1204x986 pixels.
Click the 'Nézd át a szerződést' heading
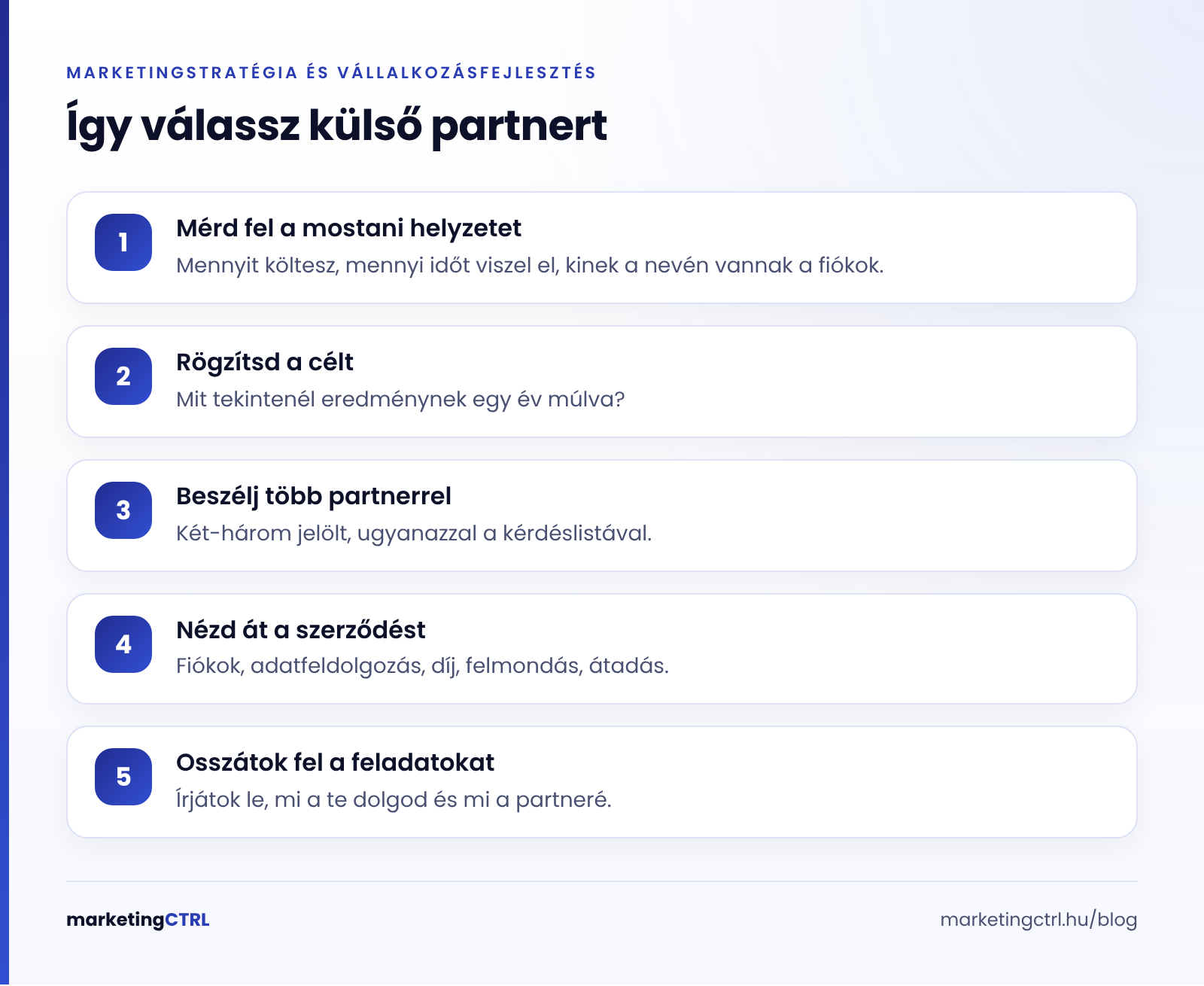click(x=300, y=629)
